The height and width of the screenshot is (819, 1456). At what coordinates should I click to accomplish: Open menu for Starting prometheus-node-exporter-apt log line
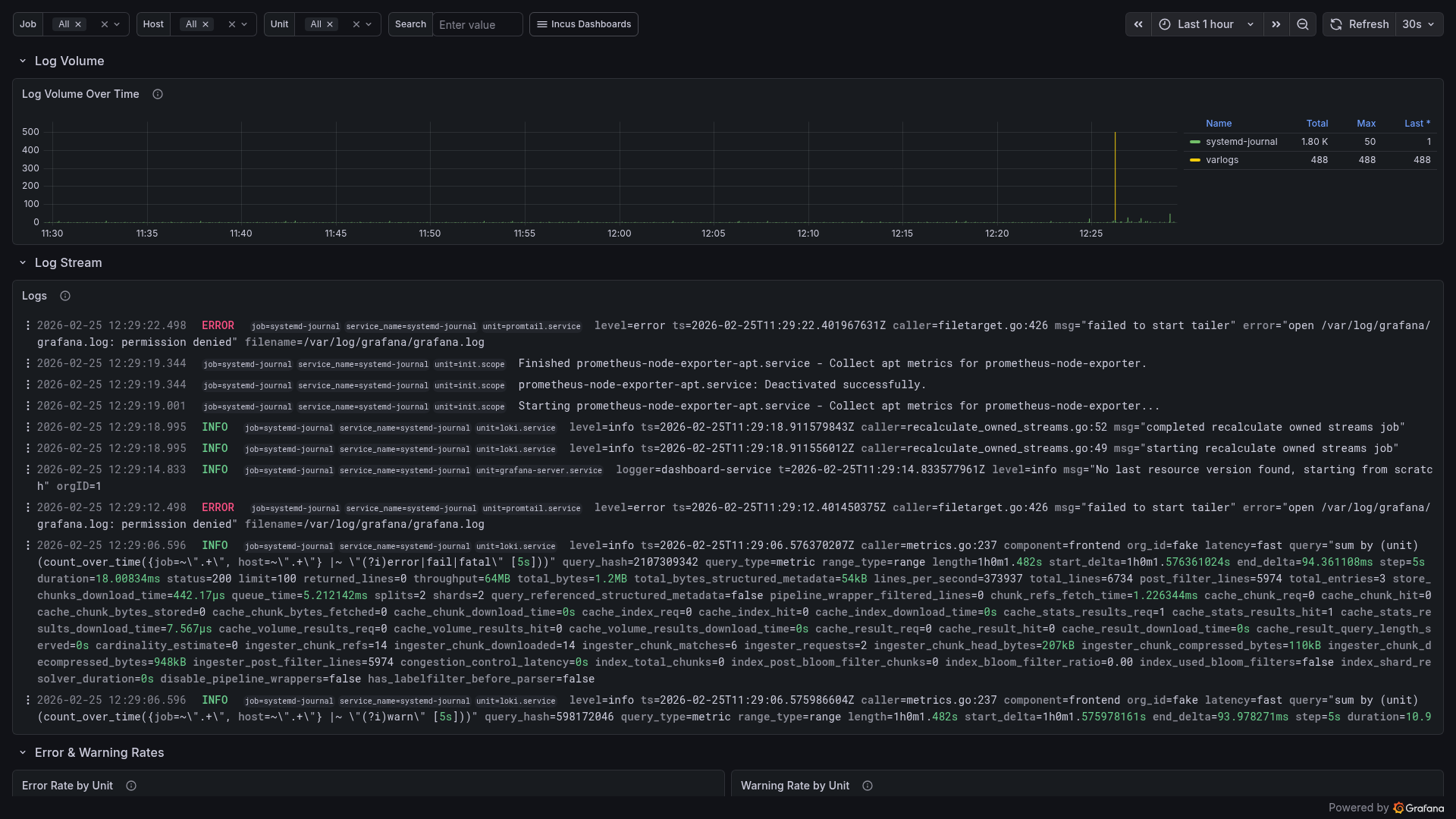pyautogui.click(x=28, y=406)
